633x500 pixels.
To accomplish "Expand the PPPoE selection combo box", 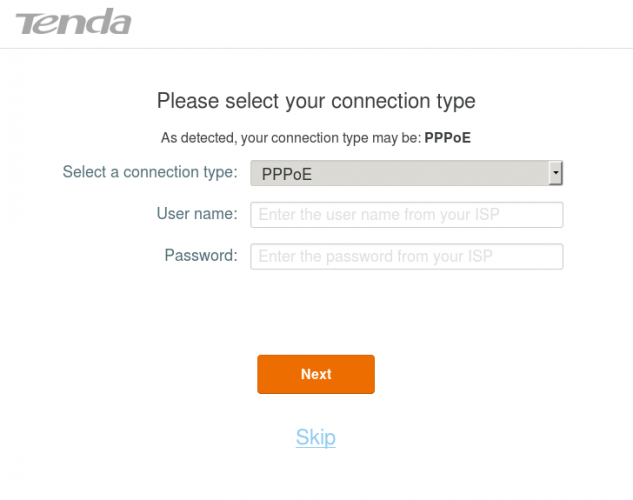I will (x=406, y=173).
